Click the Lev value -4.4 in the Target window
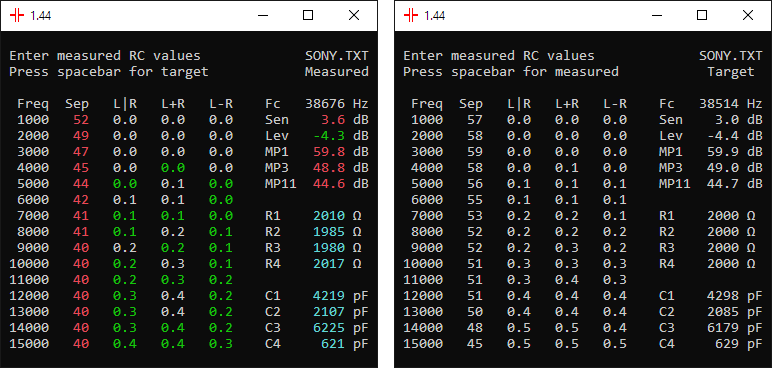 point(723,135)
